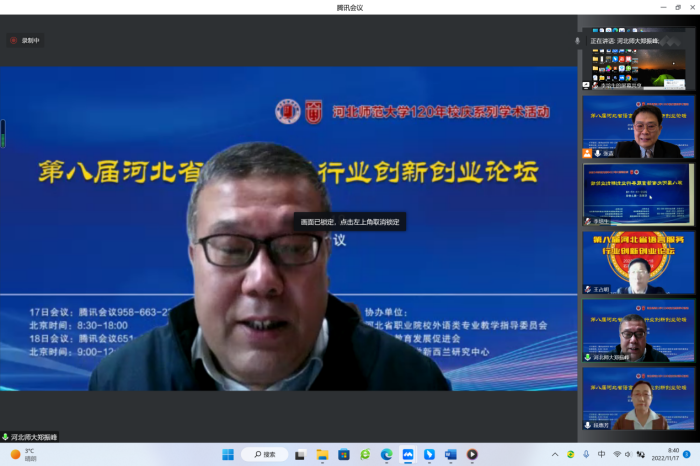Select the bottom female participant video tile
Viewport: 700px width, 466px height.
[638, 399]
